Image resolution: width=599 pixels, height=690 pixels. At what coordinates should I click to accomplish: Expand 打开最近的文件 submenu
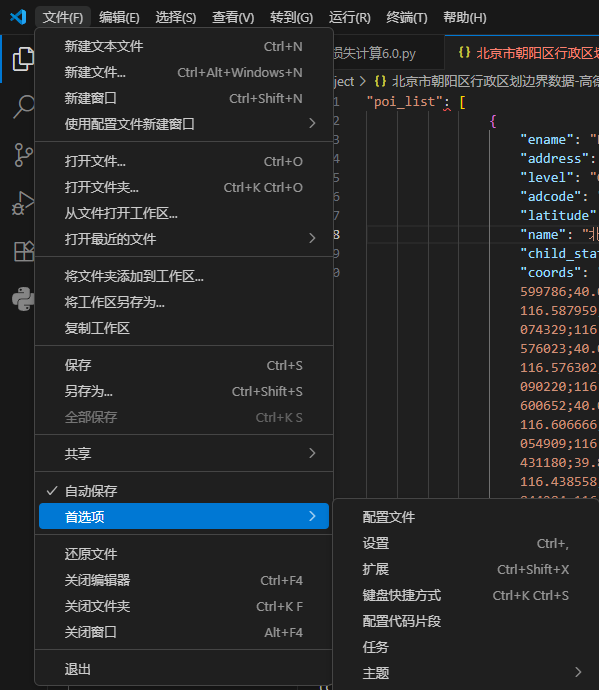[x=184, y=239]
